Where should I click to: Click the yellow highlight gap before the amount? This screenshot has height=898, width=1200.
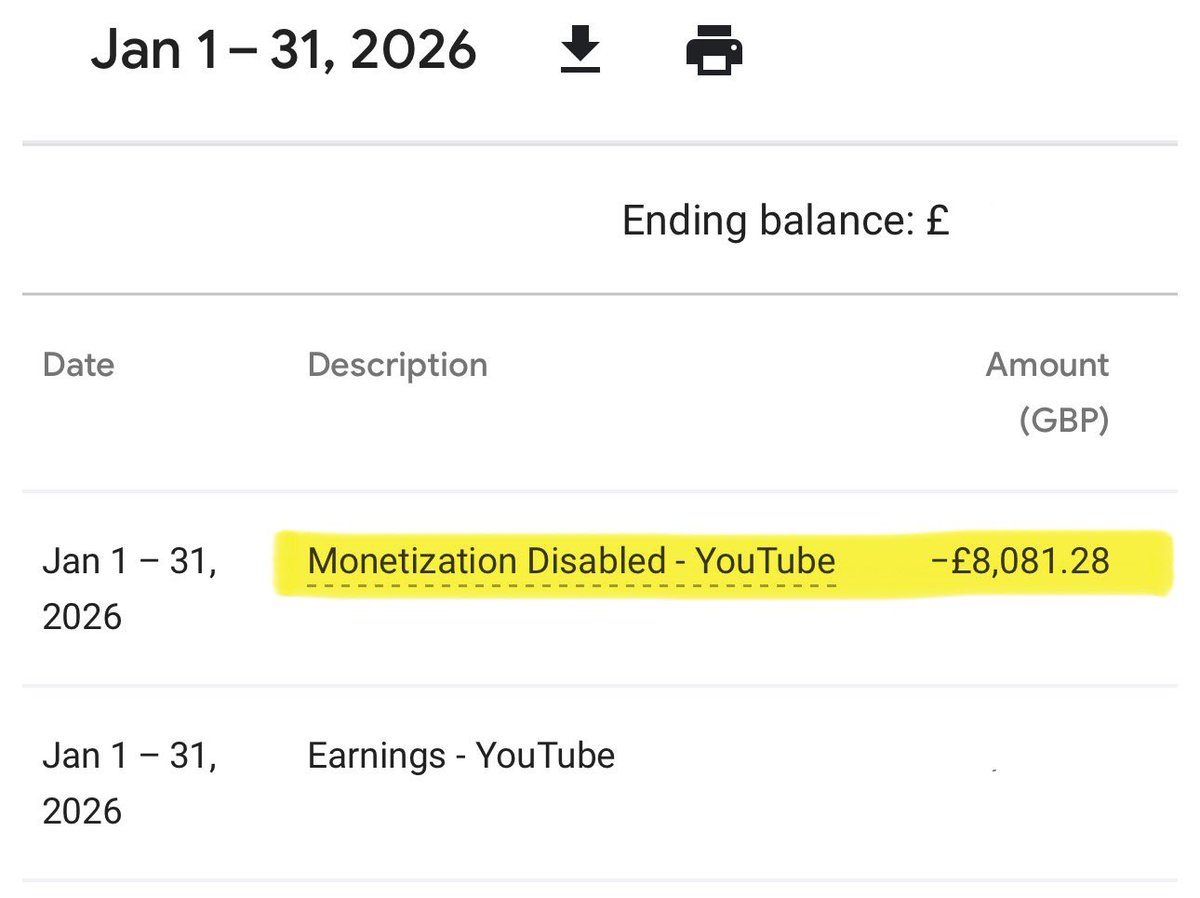(882, 561)
